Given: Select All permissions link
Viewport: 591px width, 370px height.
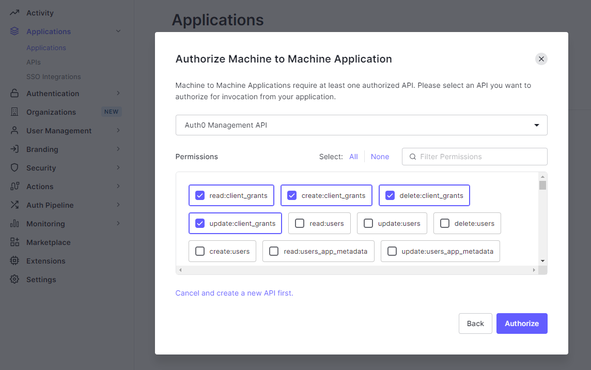Looking at the screenshot, I should pyautogui.click(x=353, y=156).
